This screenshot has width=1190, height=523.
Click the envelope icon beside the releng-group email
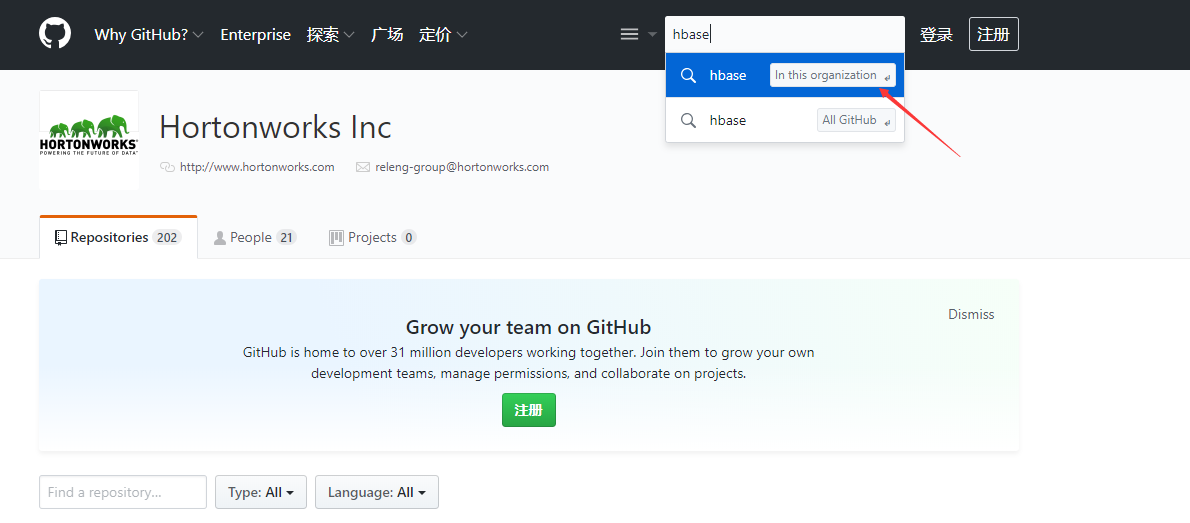pyautogui.click(x=363, y=167)
